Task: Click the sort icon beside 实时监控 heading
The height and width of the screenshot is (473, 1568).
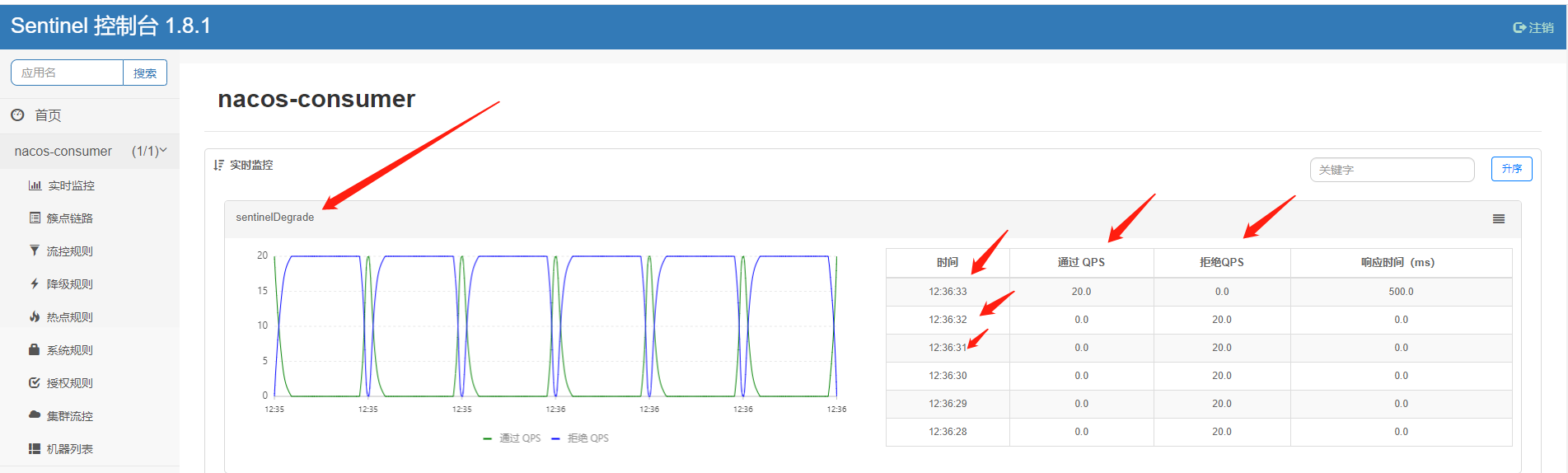Action: 218,165
